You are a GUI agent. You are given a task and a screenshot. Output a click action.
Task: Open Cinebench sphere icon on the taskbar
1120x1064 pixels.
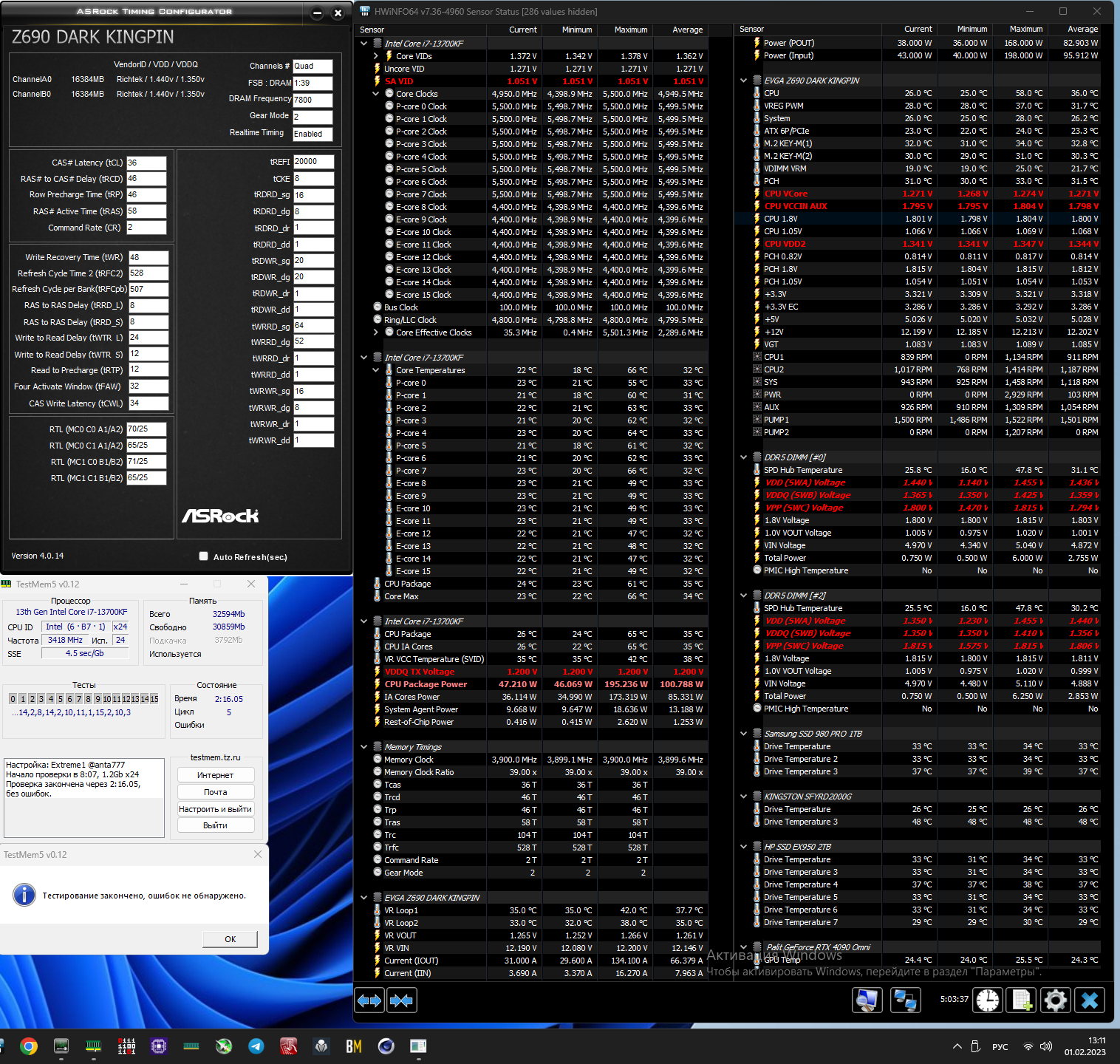pos(386,1046)
